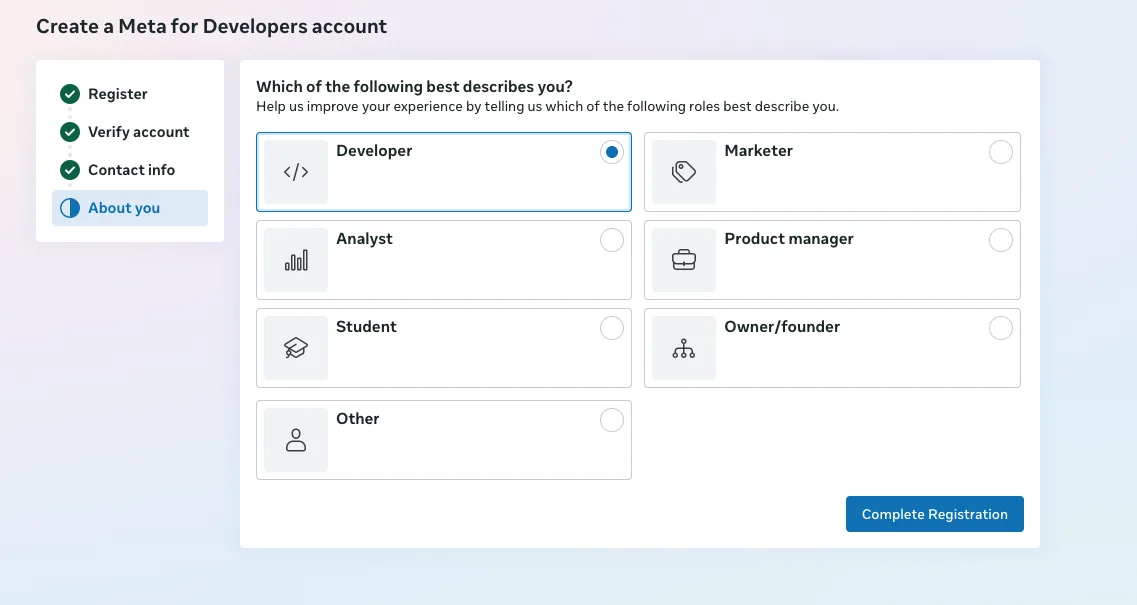Click the Analyst label text
The height and width of the screenshot is (605, 1137).
(364, 239)
